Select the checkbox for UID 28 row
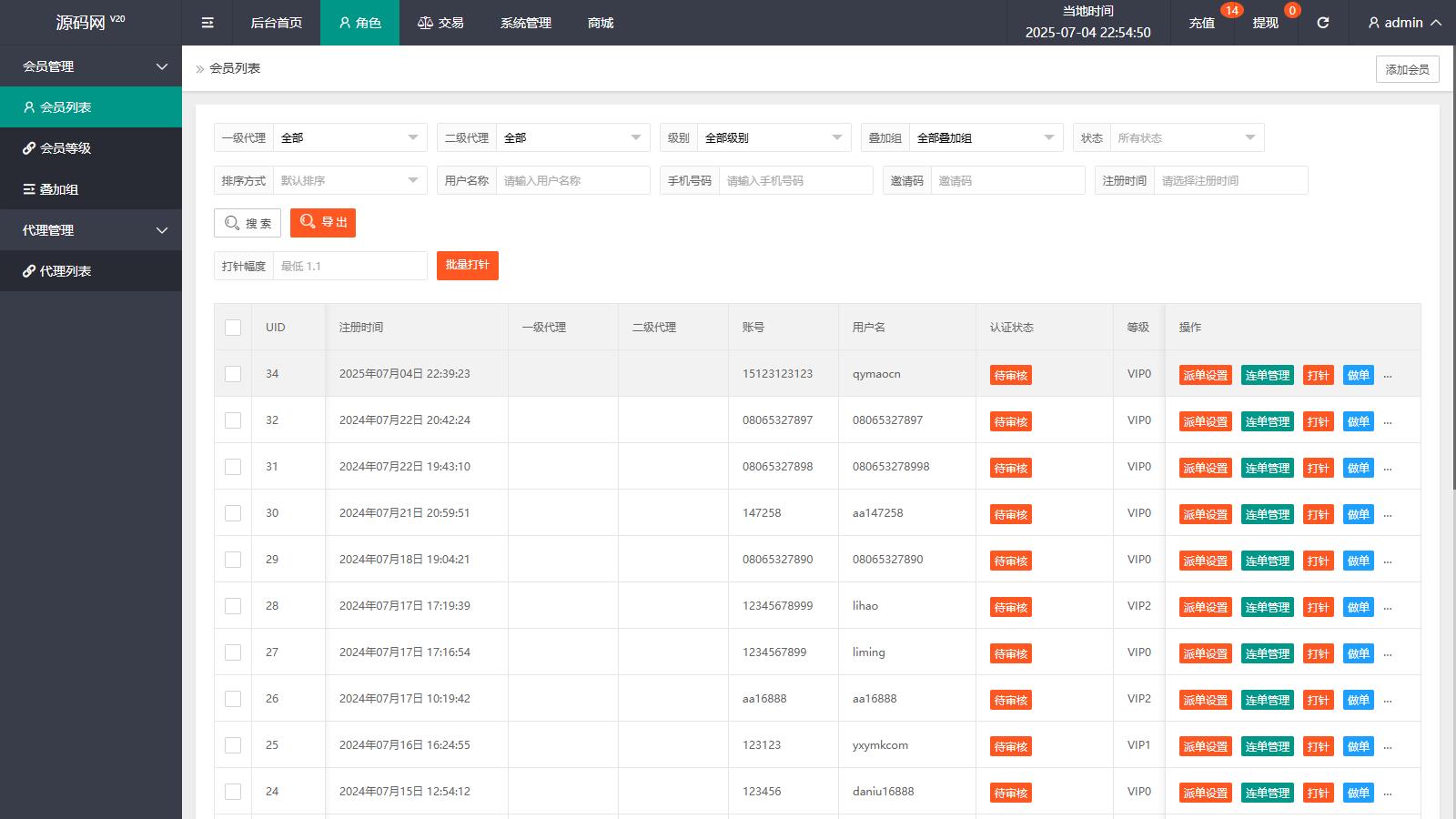The image size is (1456, 819). coord(233,606)
